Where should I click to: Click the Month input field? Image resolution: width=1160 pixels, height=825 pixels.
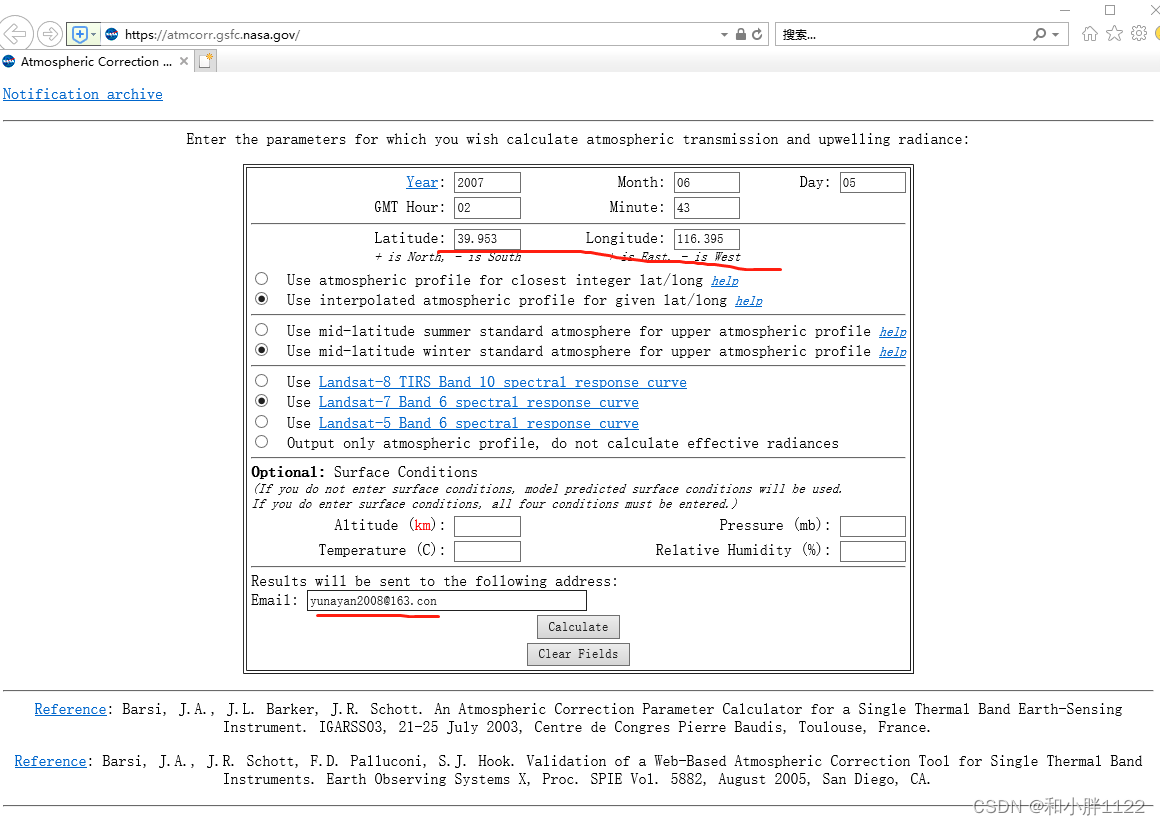(x=707, y=182)
